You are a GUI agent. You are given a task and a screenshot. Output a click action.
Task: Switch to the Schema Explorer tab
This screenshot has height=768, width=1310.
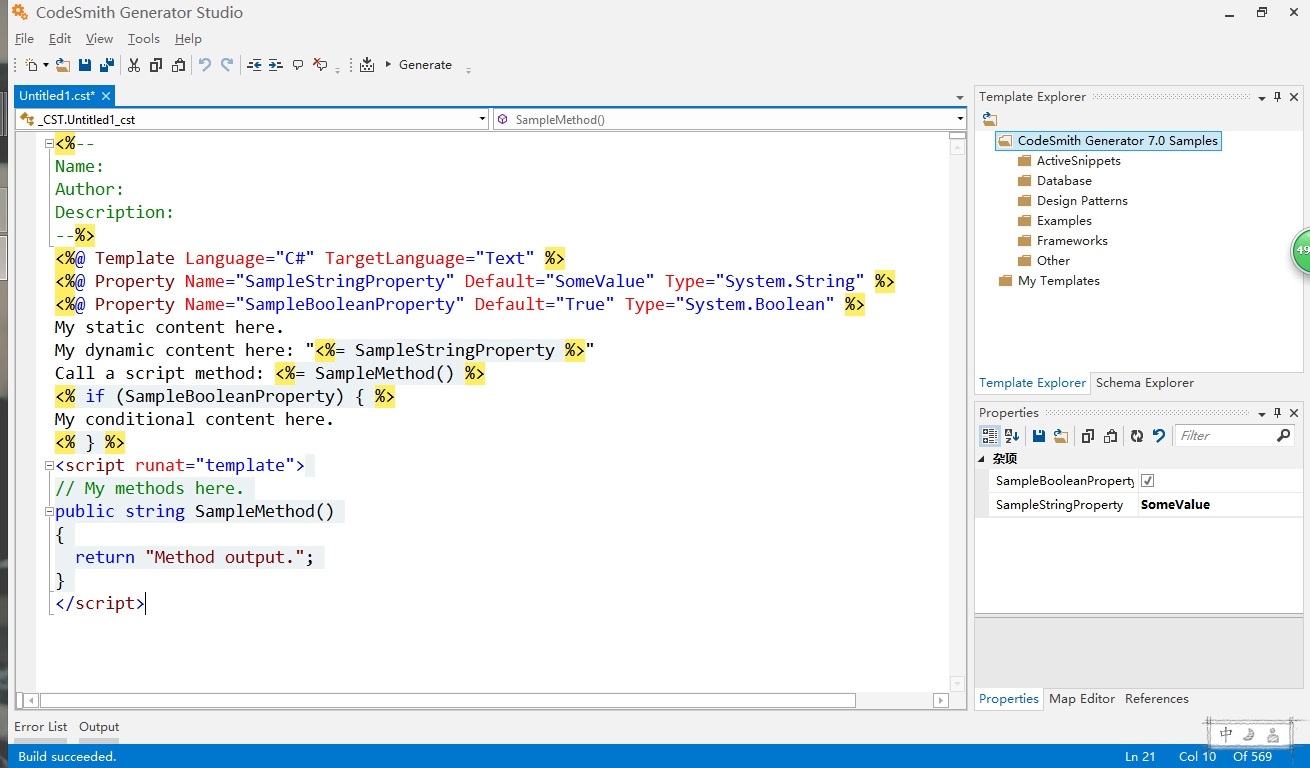pyautogui.click(x=1144, y=383)
